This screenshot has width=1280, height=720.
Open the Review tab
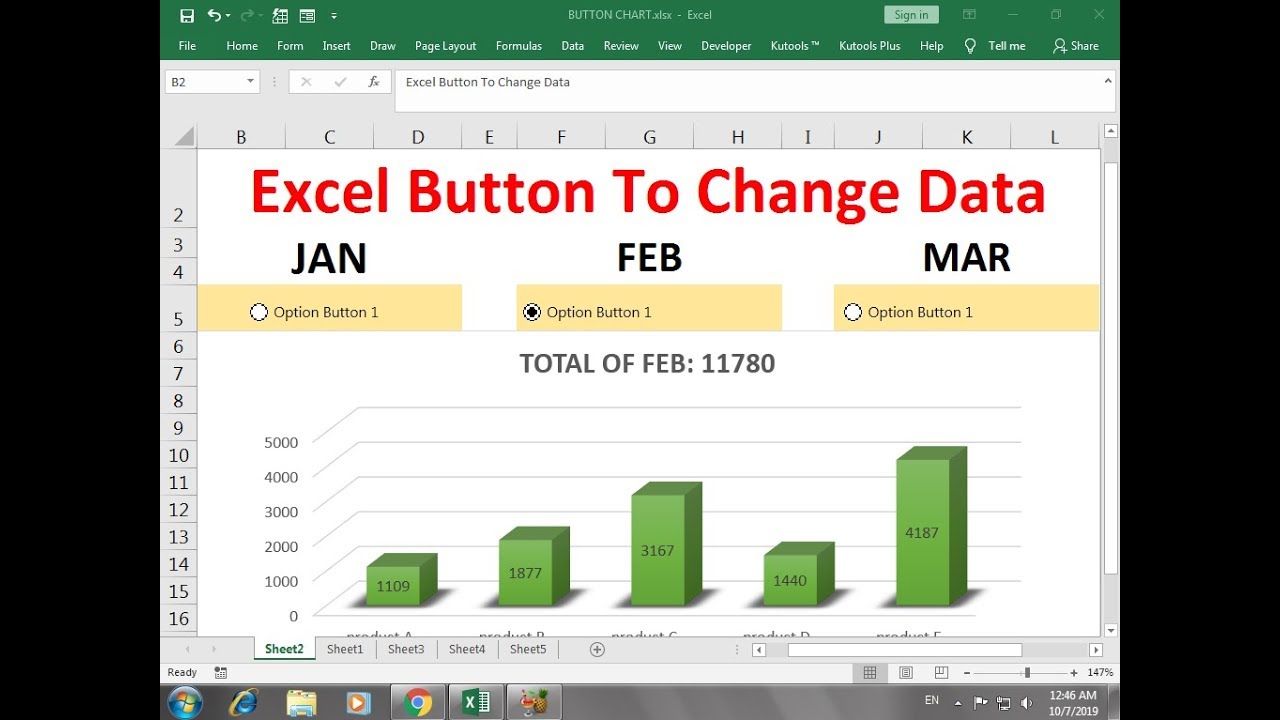click(x=621, y=46)
